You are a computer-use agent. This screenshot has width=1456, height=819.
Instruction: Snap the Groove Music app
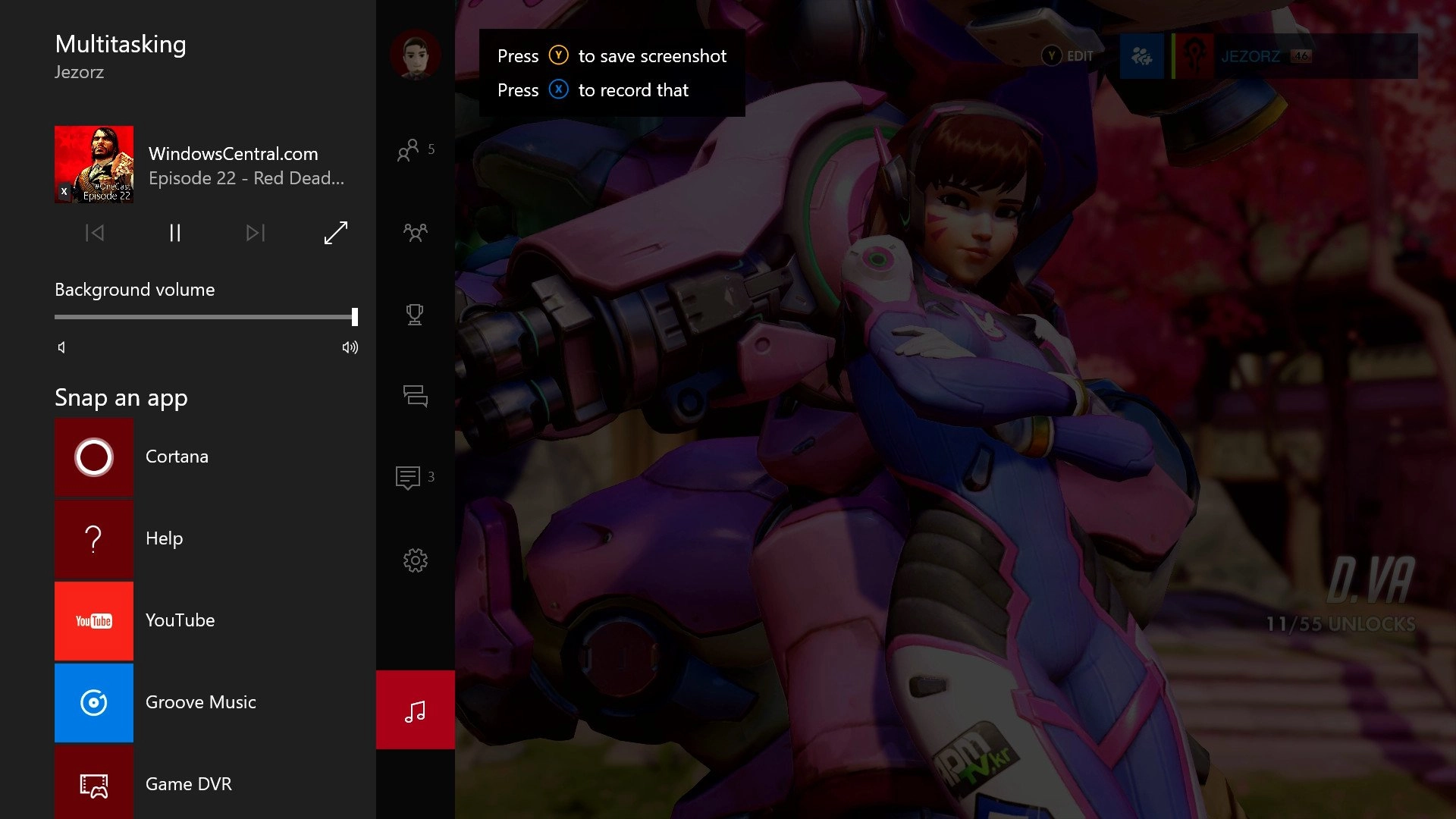coord(94,703)
